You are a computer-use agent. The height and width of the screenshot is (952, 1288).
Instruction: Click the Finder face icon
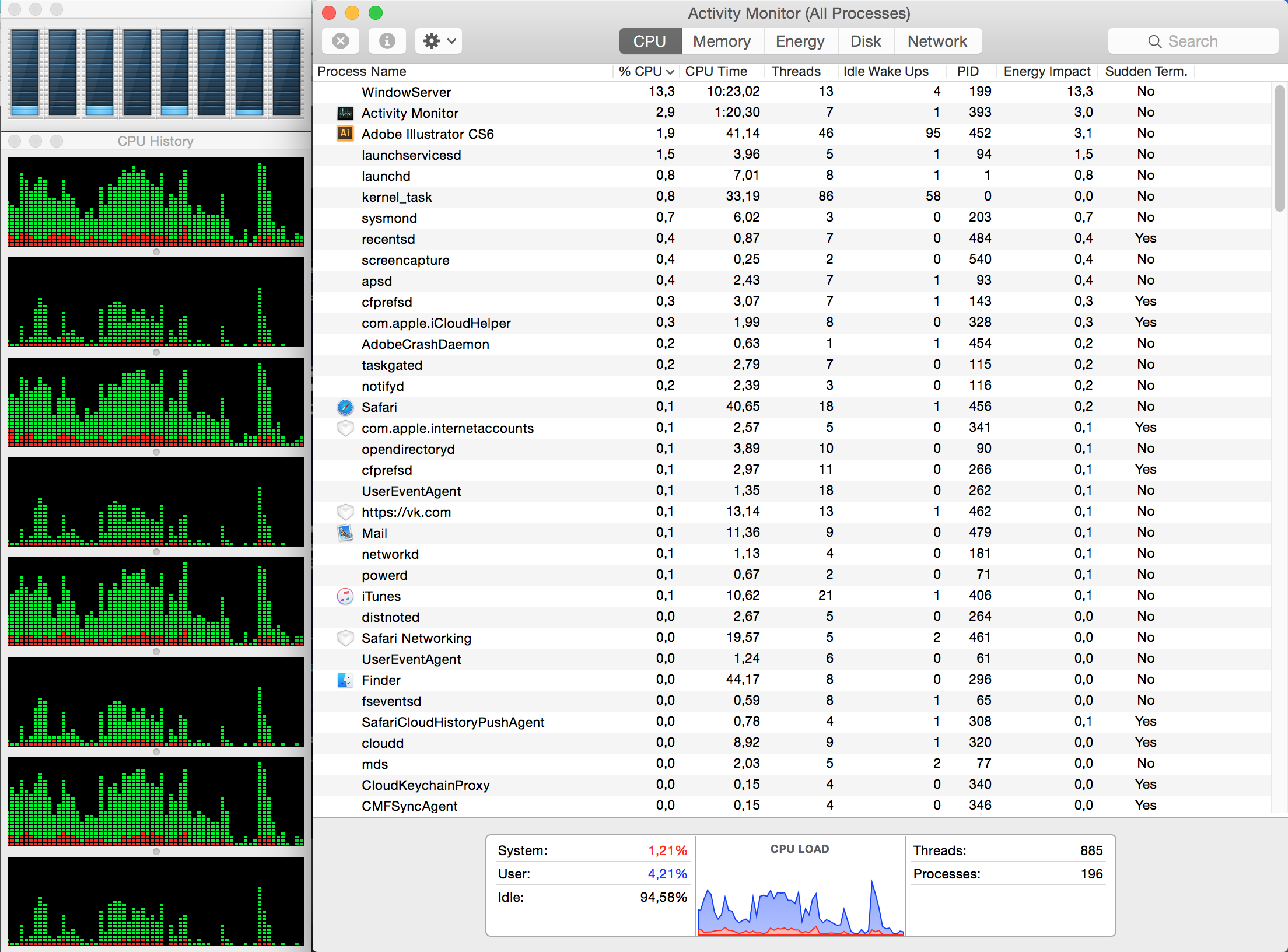[x=345, y=680]
